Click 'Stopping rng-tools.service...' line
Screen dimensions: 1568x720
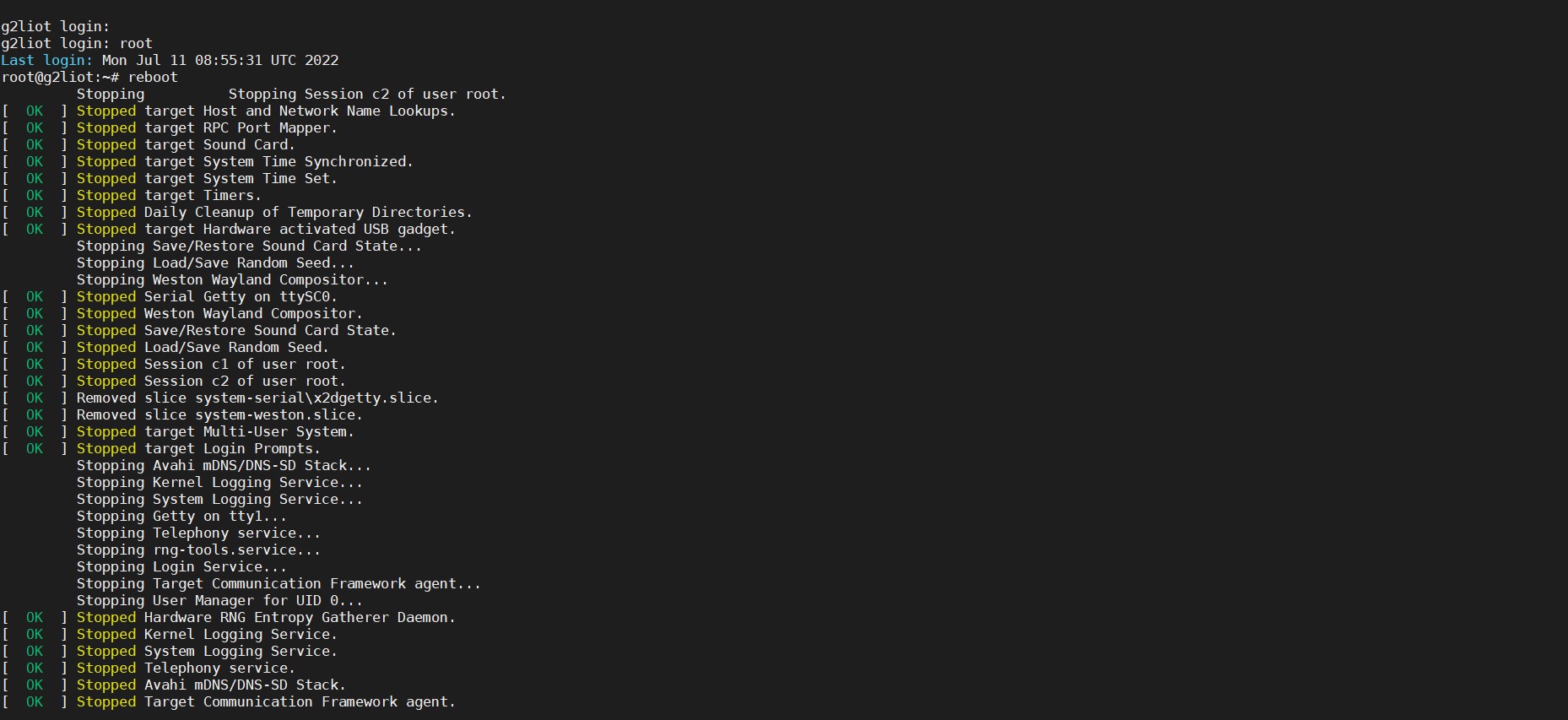click(198, 549)
